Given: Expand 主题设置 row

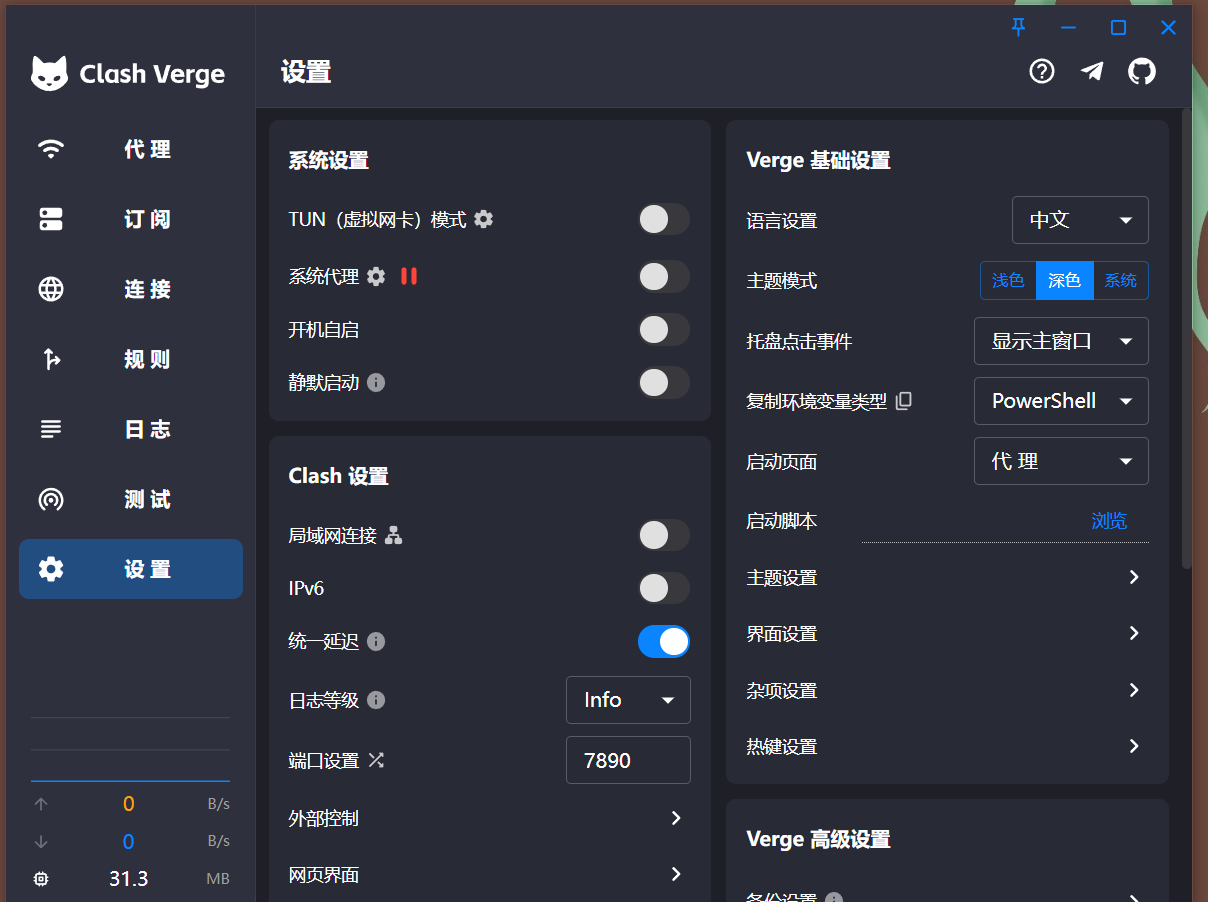Looking at the screenshot, I should (x=947, y=577).
